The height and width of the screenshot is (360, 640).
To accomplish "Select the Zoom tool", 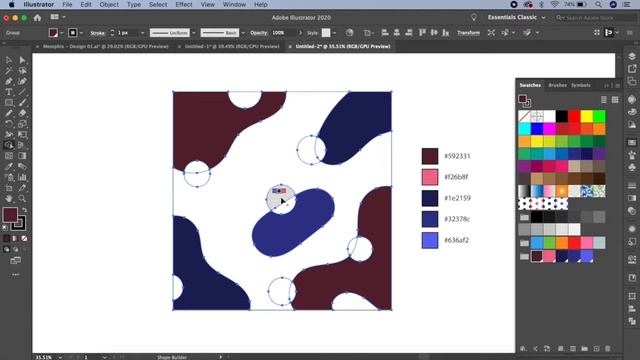I will [x=22, y=199].
